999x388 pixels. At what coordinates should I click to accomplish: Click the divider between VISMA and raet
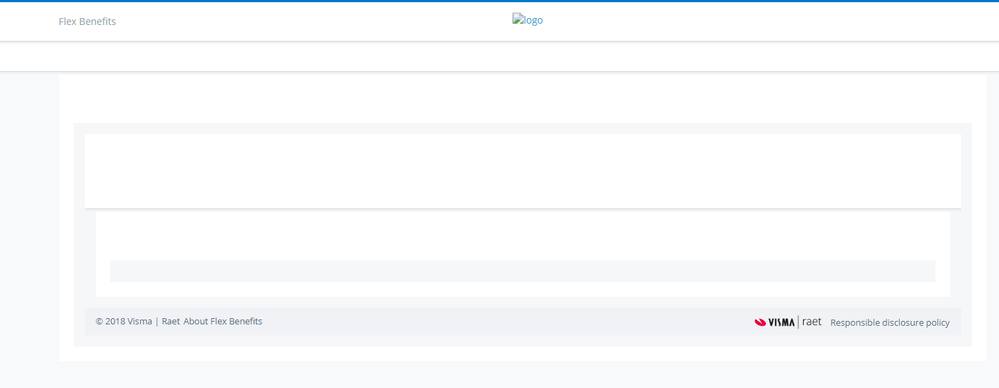798,322
